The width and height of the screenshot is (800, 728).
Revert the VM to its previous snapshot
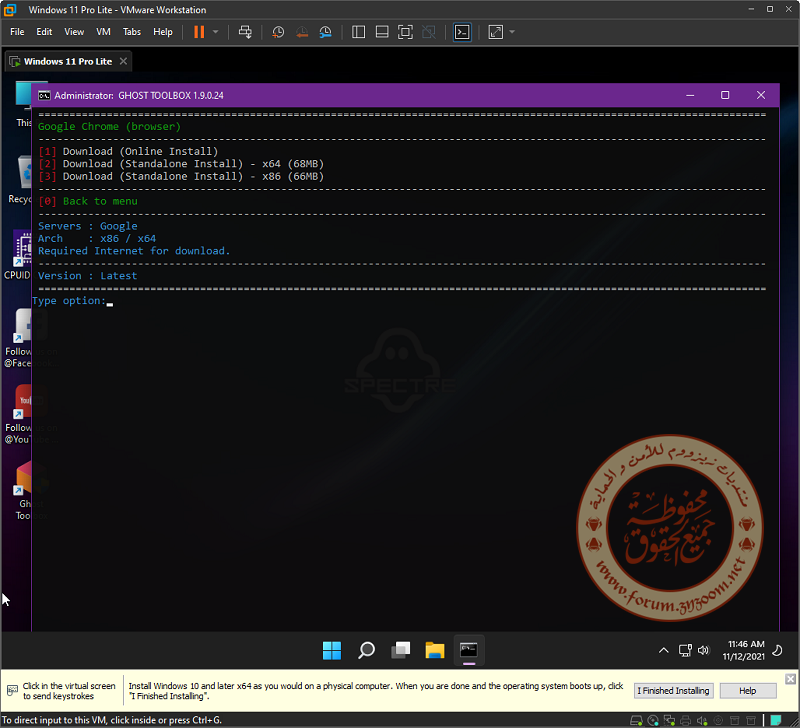click(302, 32)
